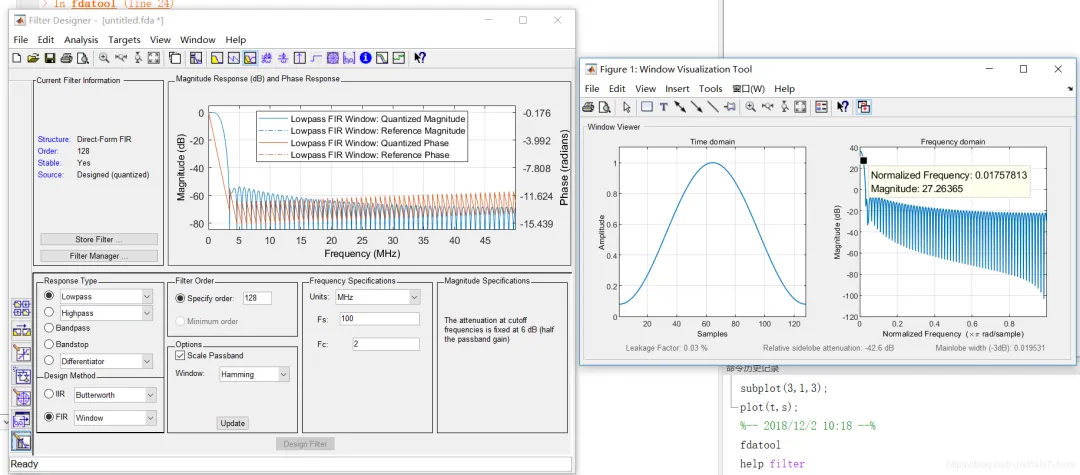Image resolution: width=1080 pixels, height=475 pixels.
Task: Select Insert Text tool in Figure toolbar
Action: click(663, 106)
